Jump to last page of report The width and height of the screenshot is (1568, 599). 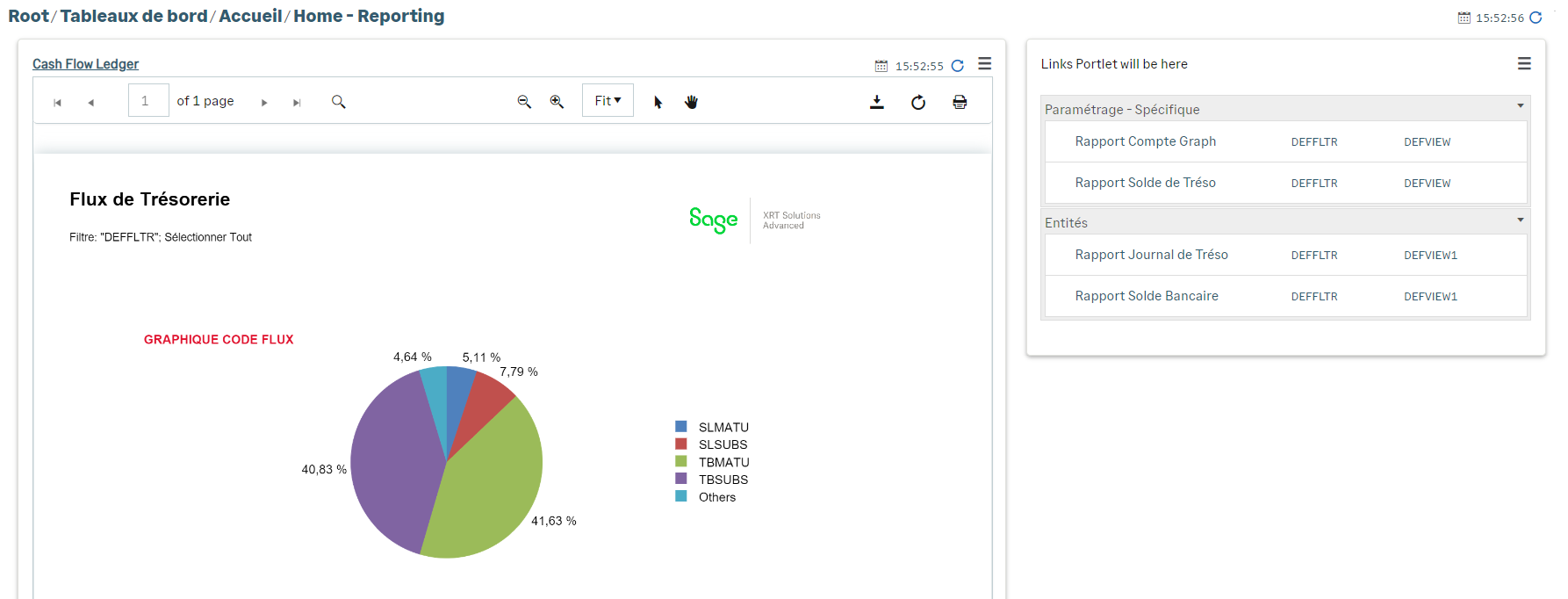coord(297,103)
